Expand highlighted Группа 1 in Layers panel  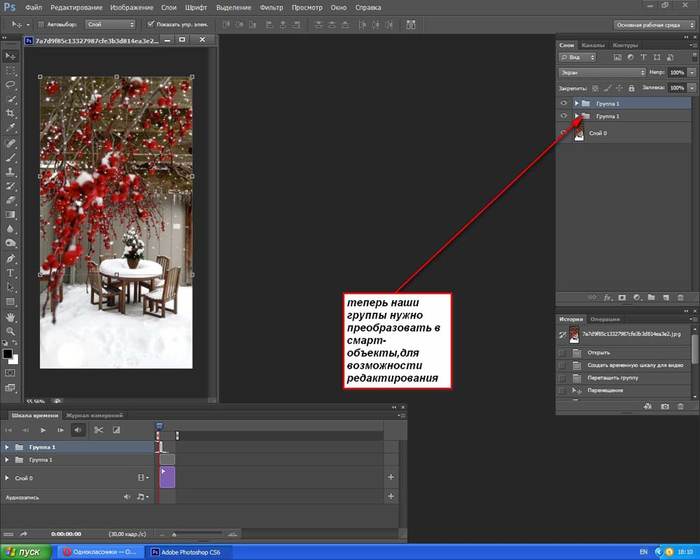pyautogui.click(x=576, y=103)
